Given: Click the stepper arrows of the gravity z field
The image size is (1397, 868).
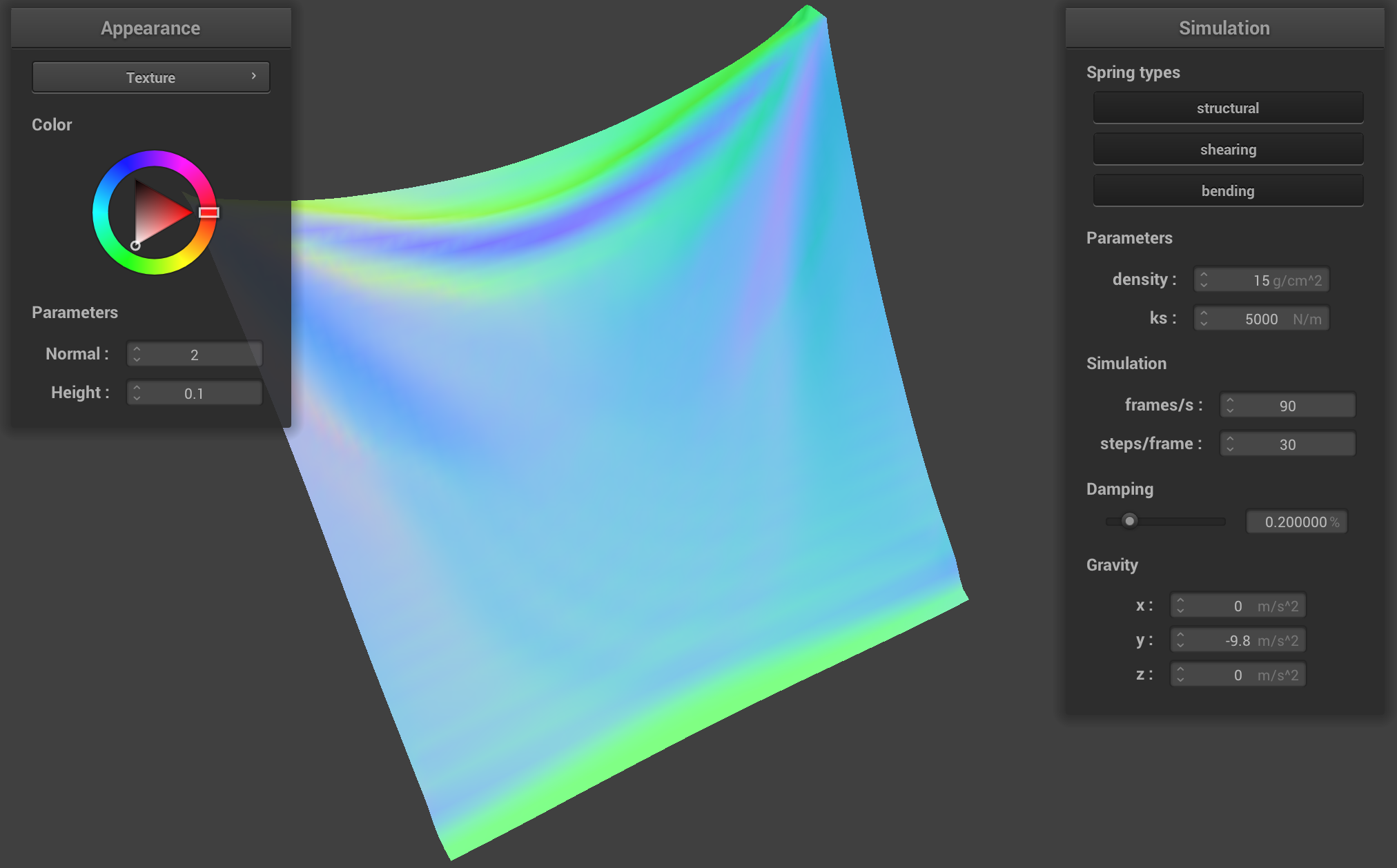Looking at the screenshot, I should pyautogui.click(x=1180, y=675).
